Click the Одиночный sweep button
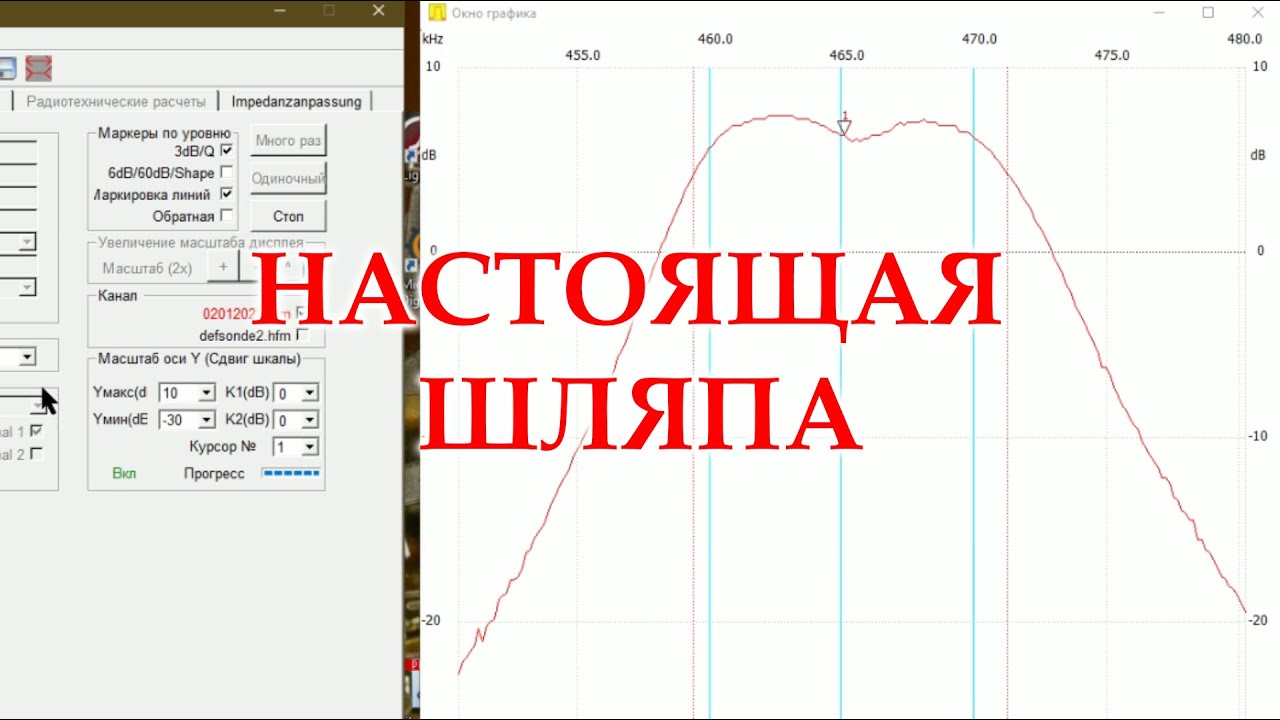The image size is (1280, 720). click(x=288, y=179)
